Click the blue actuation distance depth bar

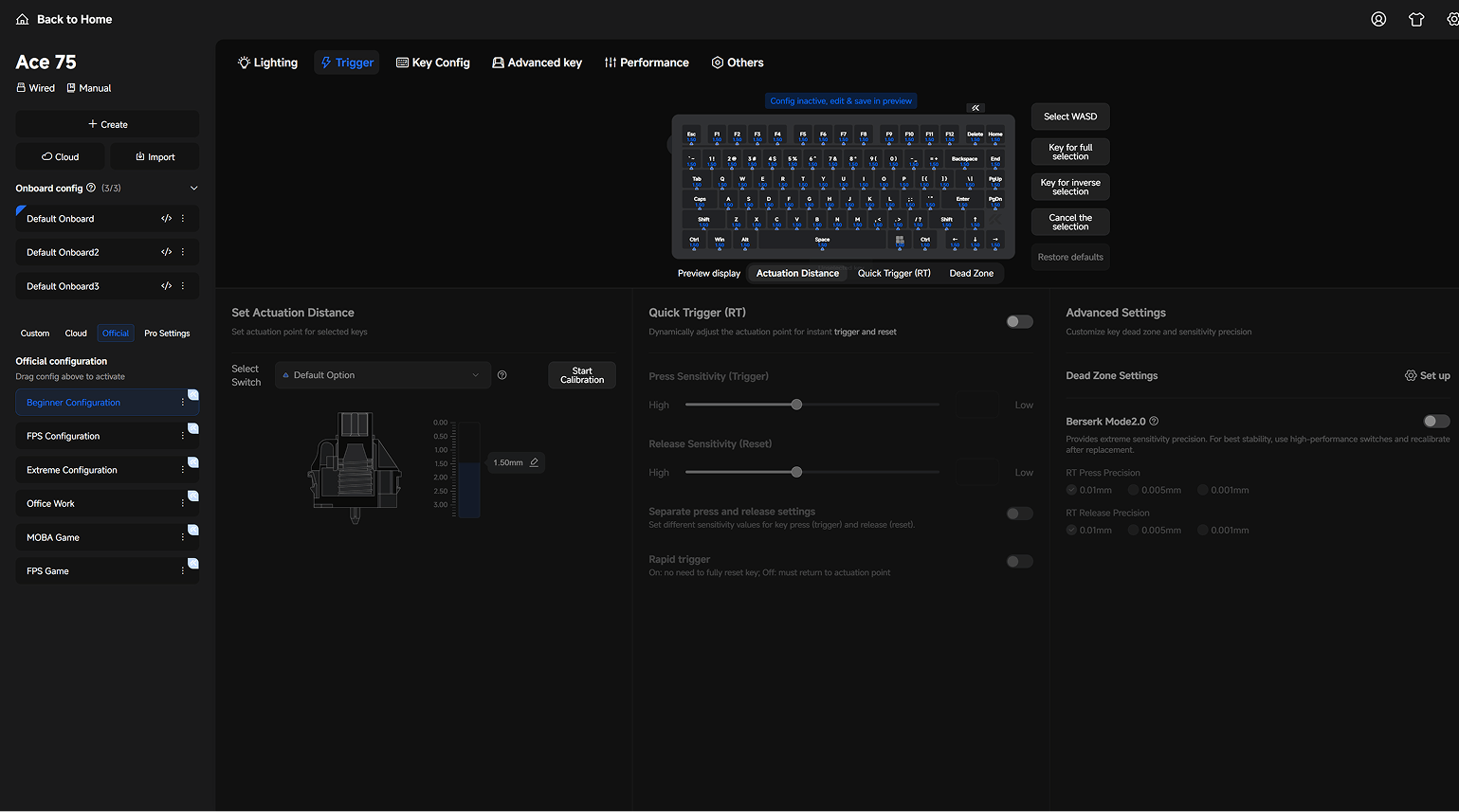pyautogui.click(x=469, y=490)
